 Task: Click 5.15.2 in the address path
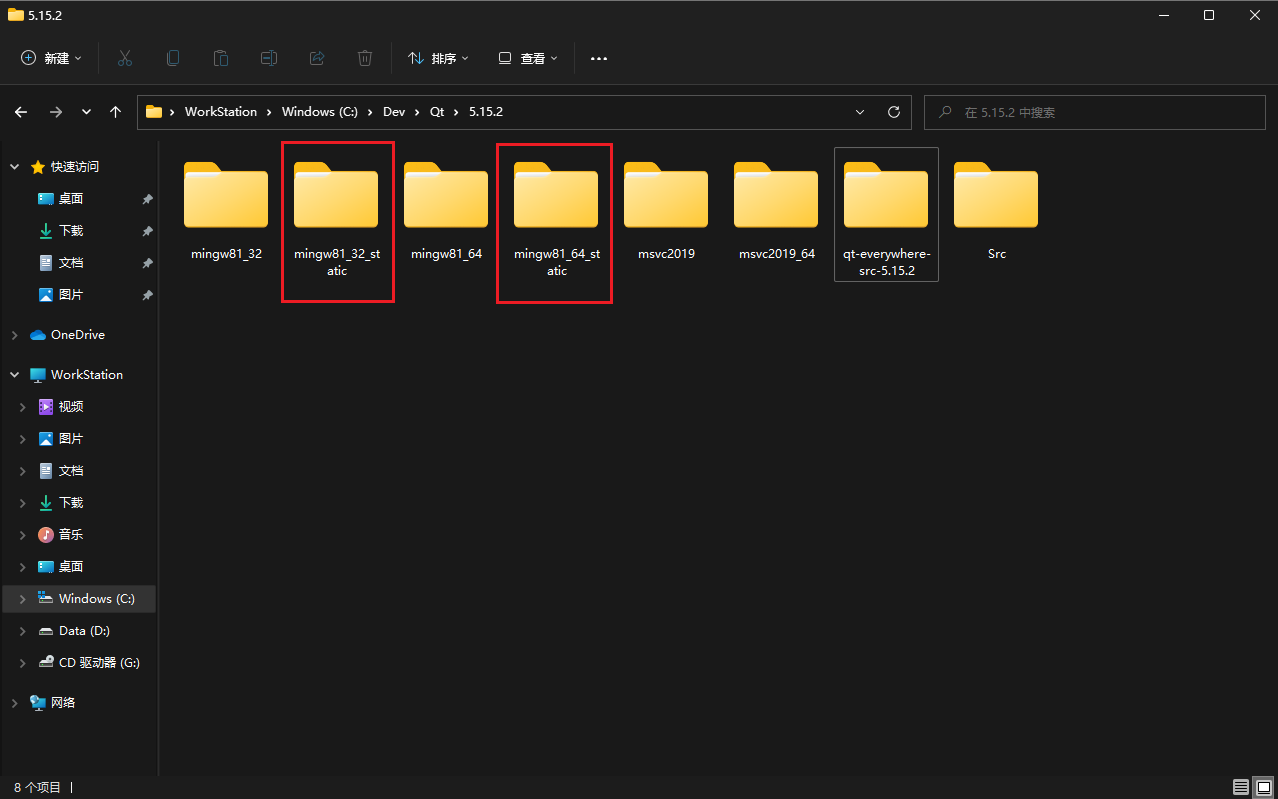pos(486,112)
